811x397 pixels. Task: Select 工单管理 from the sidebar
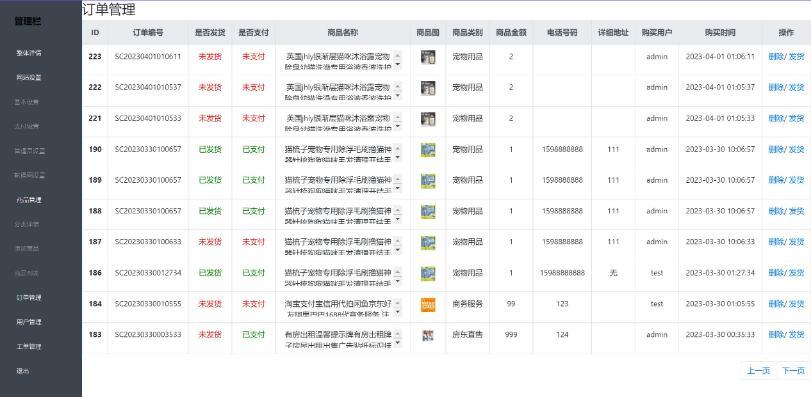click(x=28, y=346)
